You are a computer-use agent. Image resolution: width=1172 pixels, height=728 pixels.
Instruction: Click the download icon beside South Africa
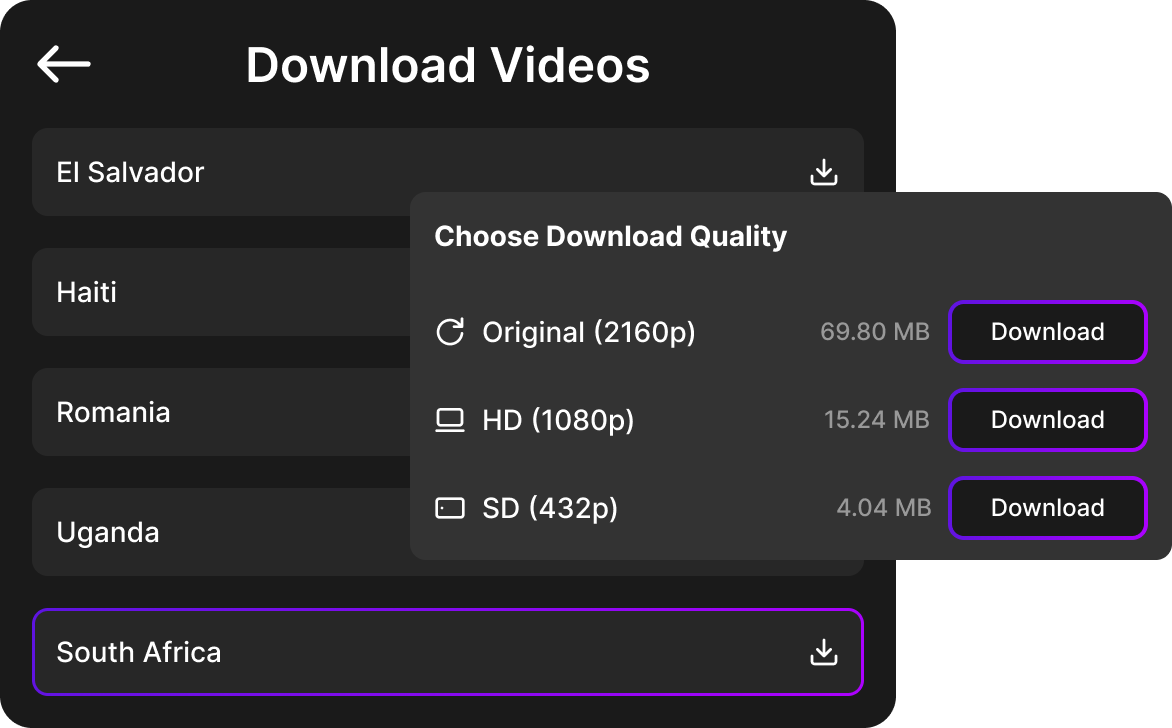coord(824,651)
